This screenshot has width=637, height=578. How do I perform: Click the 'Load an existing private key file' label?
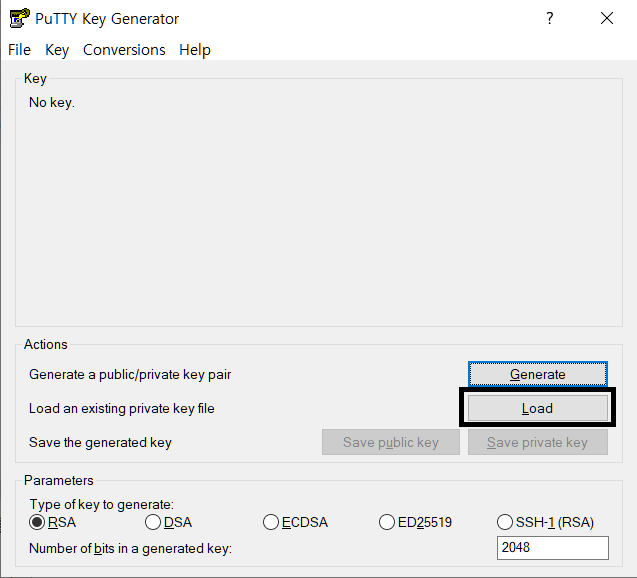[x=122, y=408]
